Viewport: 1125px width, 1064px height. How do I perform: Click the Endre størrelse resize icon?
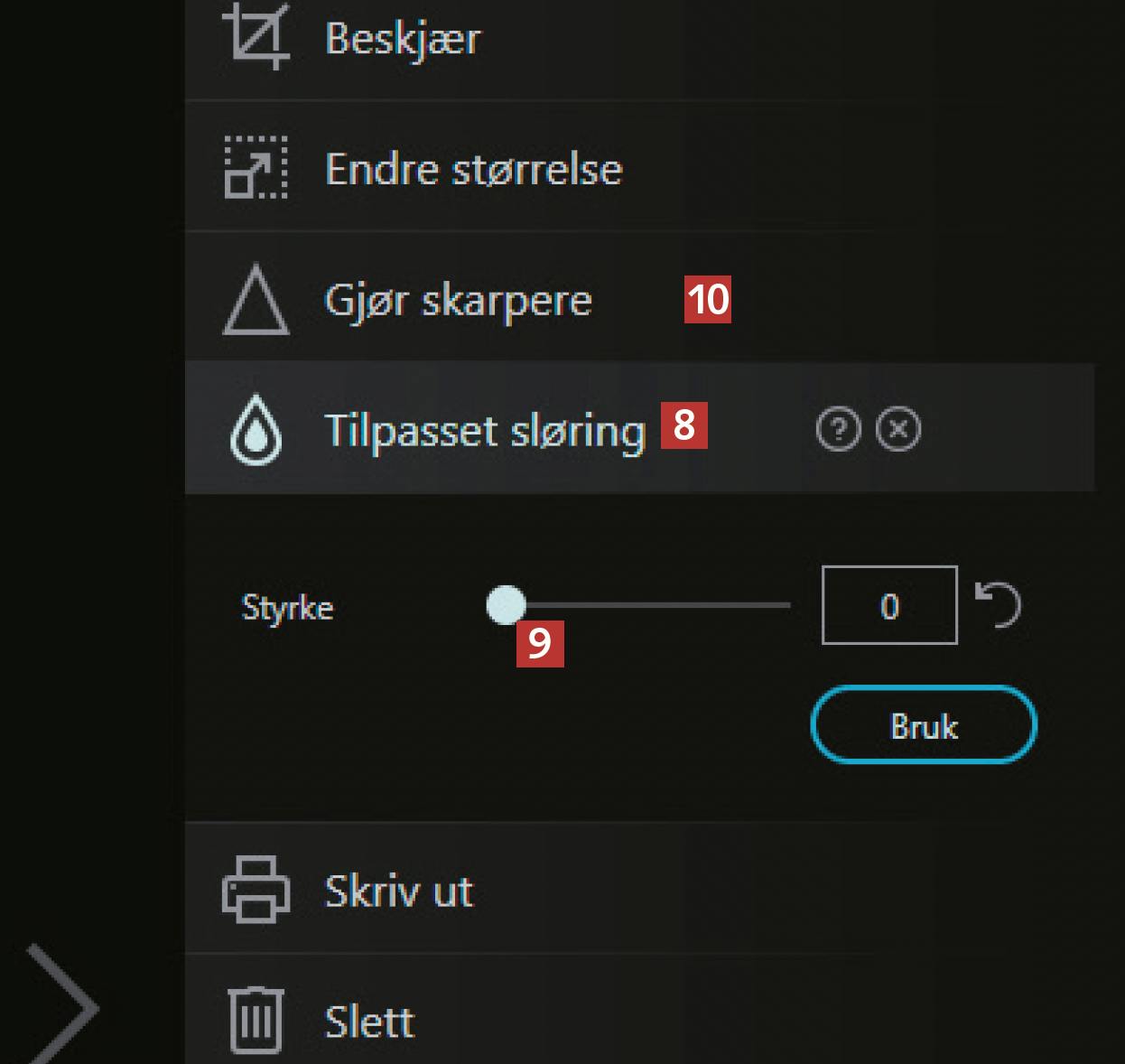pos(256,167)
